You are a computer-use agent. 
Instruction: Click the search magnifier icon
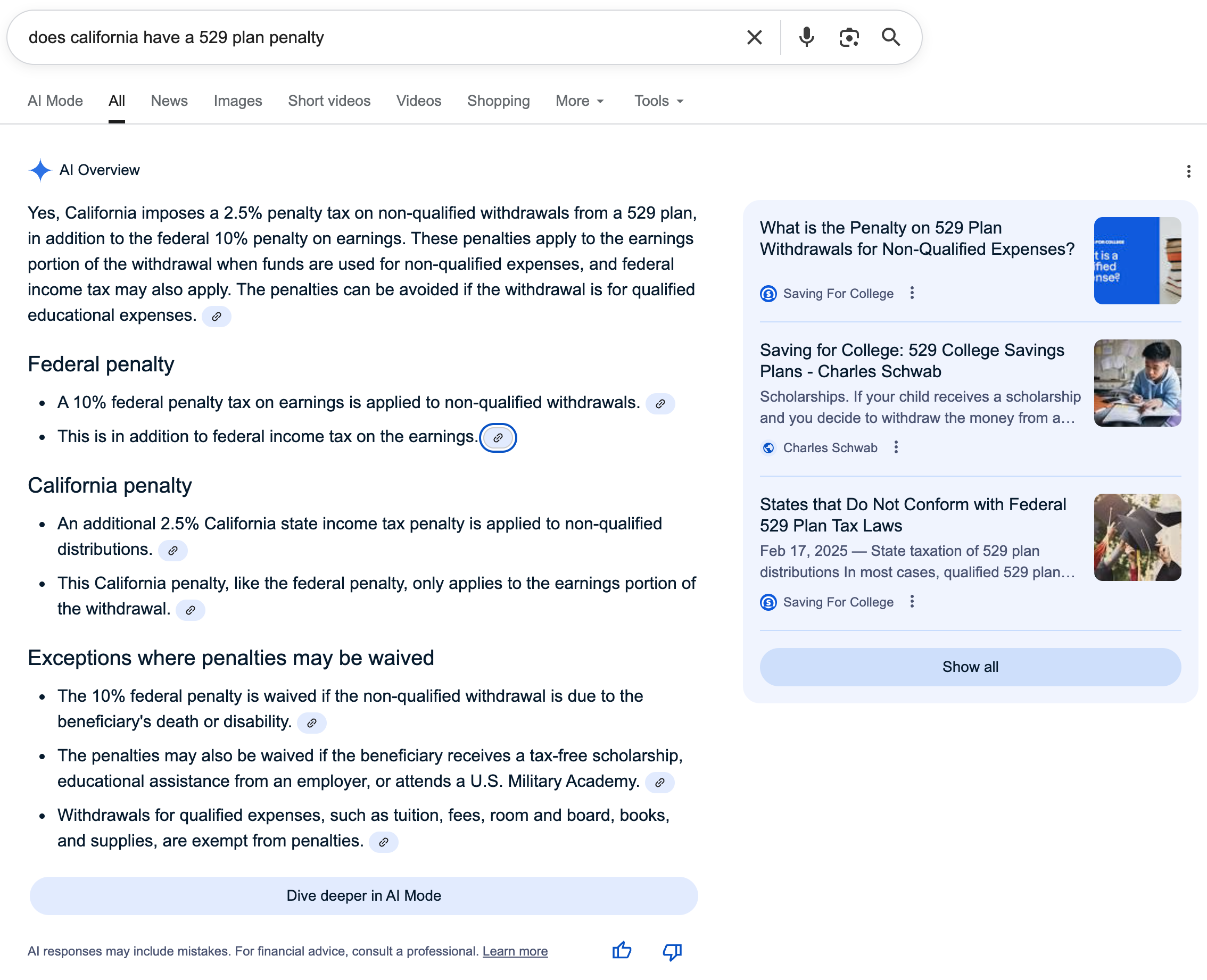coord(891,37)
